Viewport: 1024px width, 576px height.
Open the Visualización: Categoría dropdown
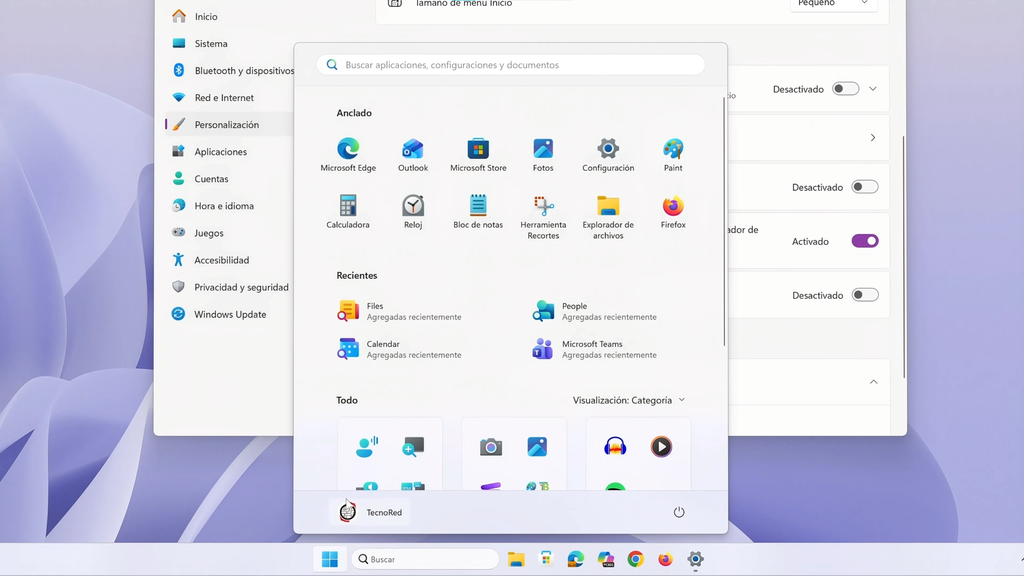pos(629,400)
